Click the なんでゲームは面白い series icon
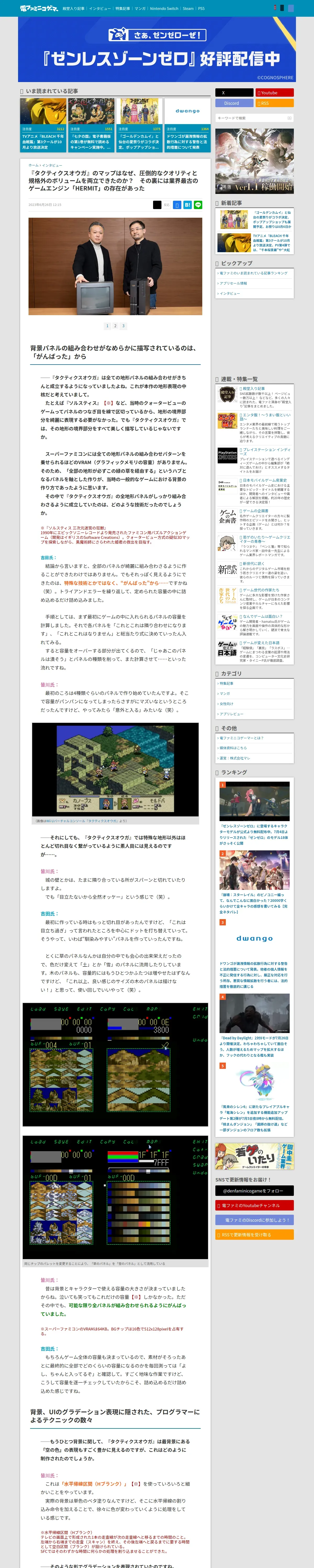The image size is (314, 1568). point(227,622)
